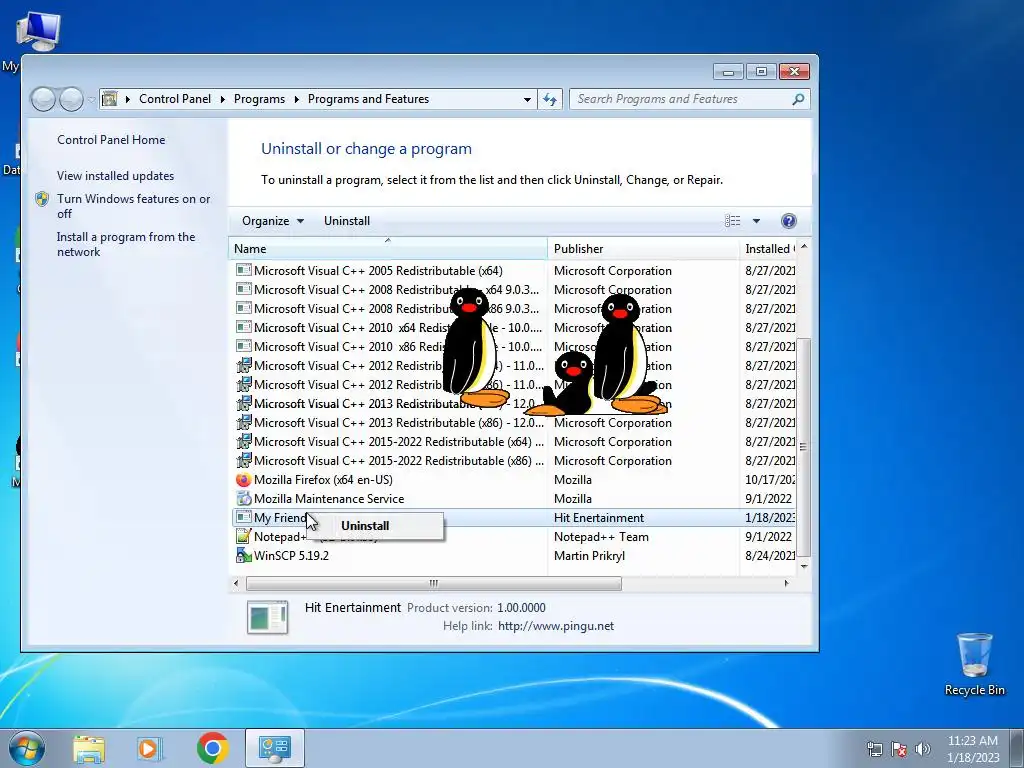This screenshot has height=768, width=1024.
Task: Open Install a program from the network
Action: point(126,244)
